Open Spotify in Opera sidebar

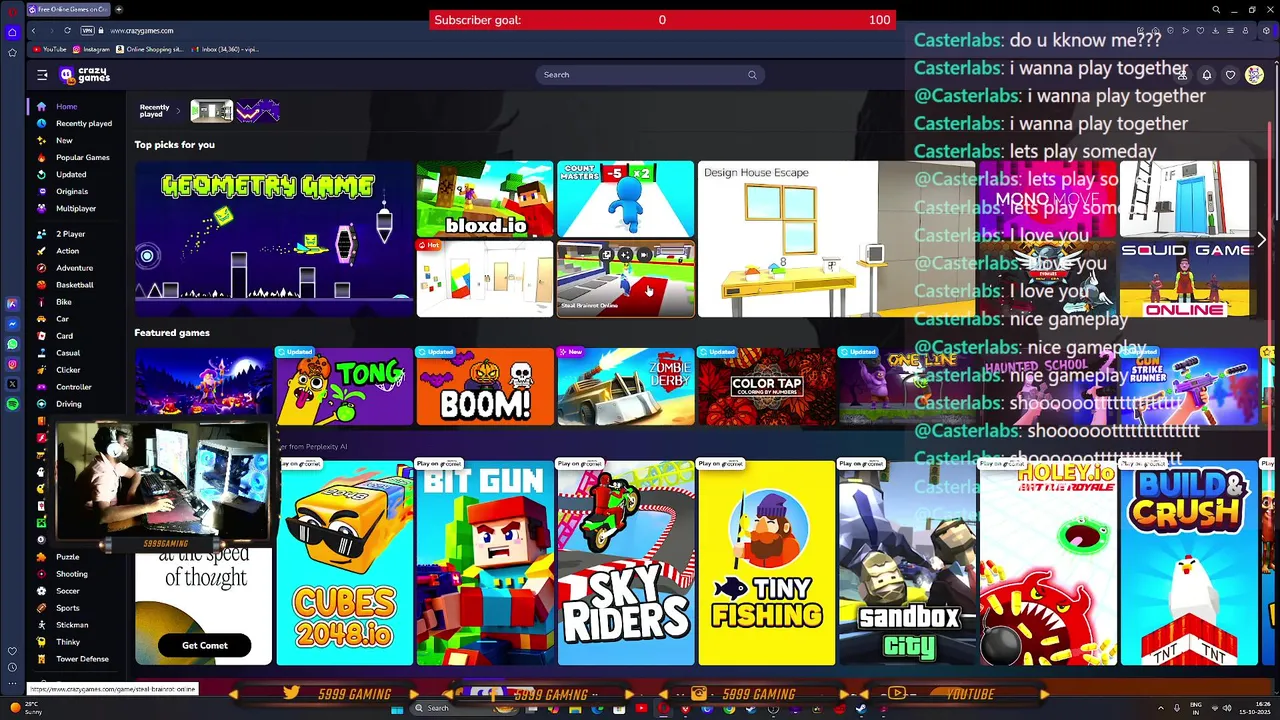tap(12, 404)
